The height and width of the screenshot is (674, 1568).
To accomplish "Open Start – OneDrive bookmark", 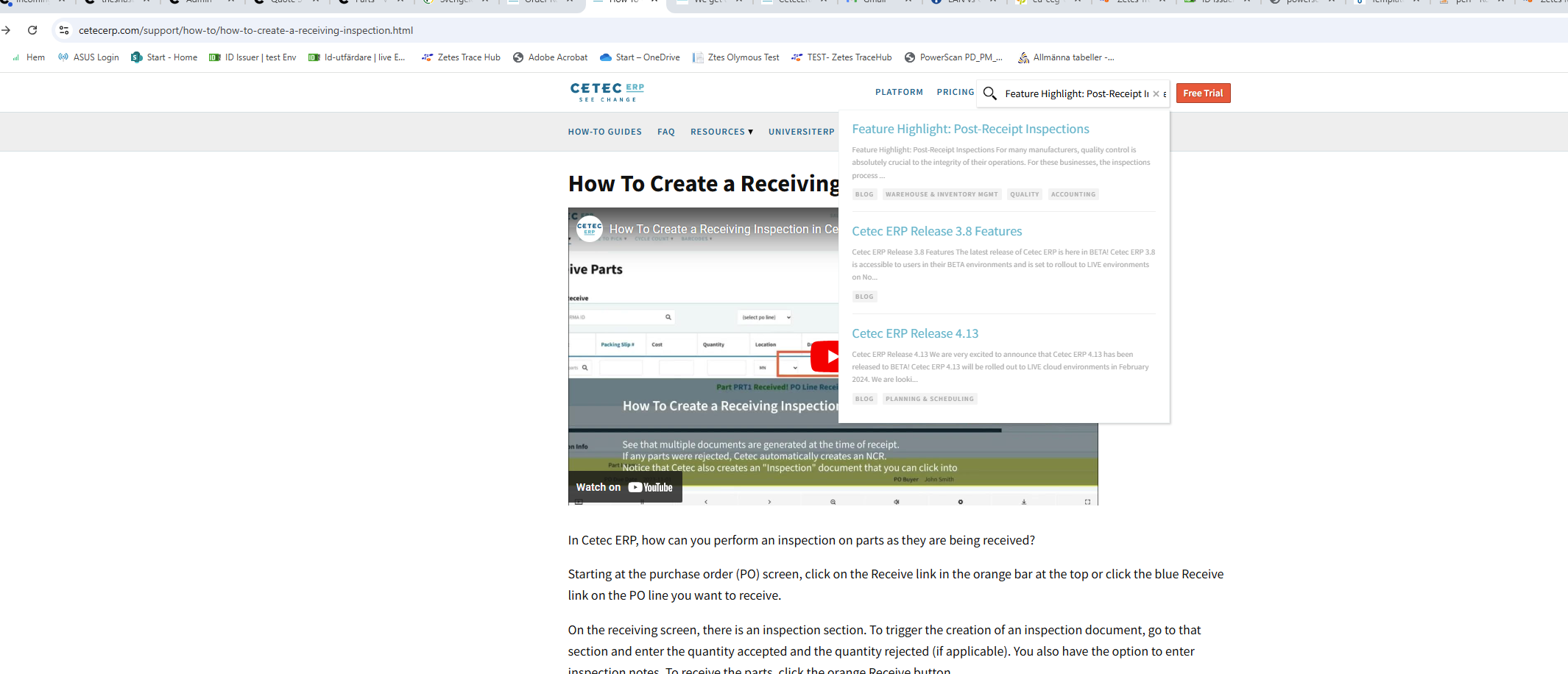I will click(640, 57).
